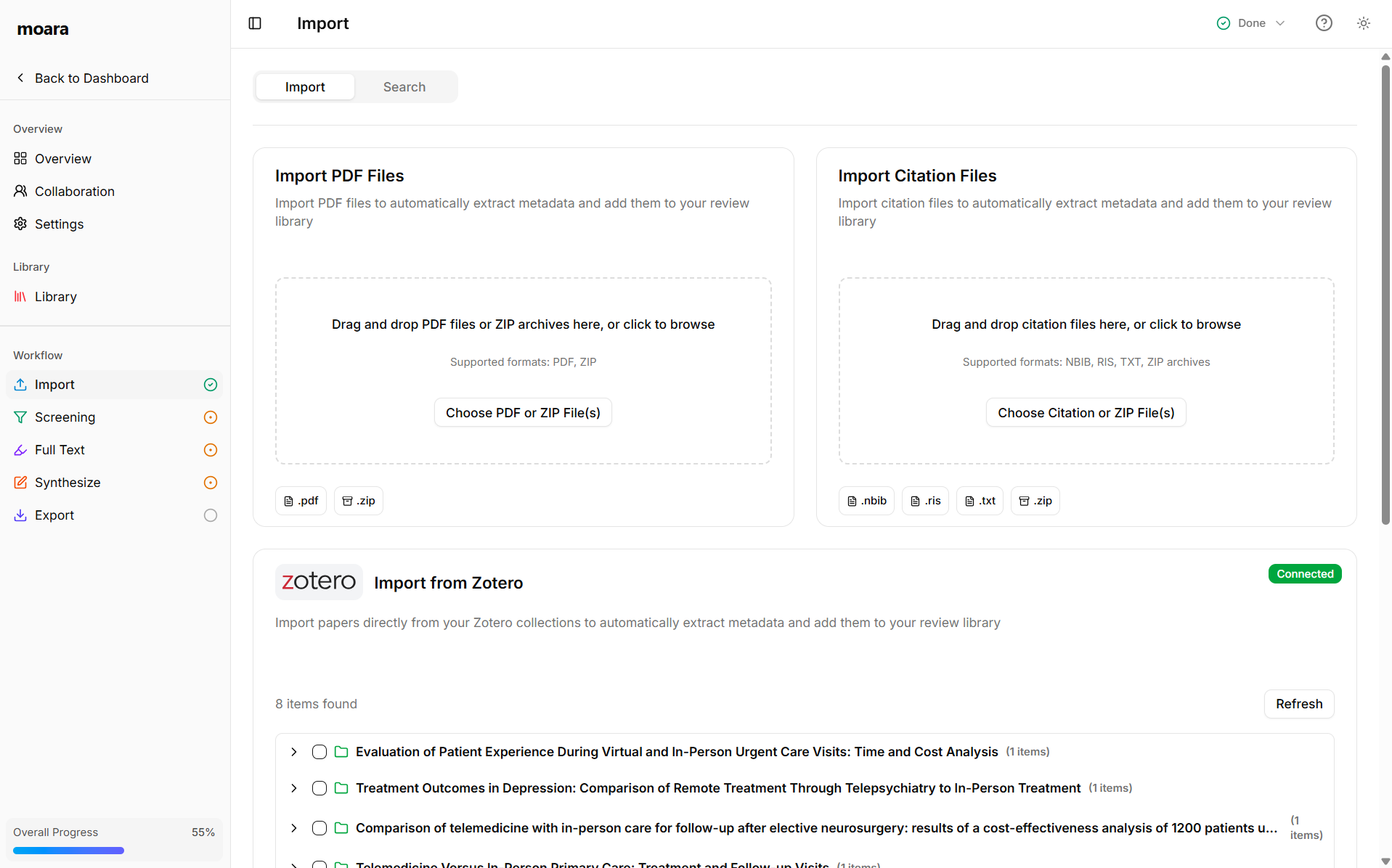Toggle the sidebar panel collapse icon
Screen dimensions: 1392x868
255,22
